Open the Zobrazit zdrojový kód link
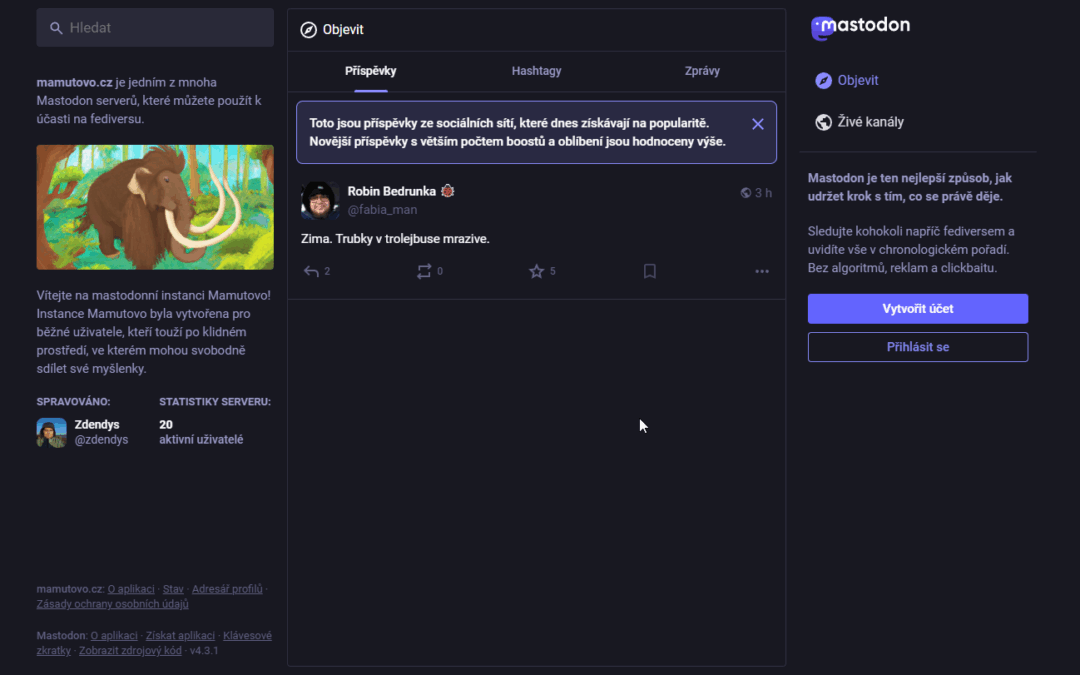The width and height of the screenshot is (1080, 675). [130, 649]
